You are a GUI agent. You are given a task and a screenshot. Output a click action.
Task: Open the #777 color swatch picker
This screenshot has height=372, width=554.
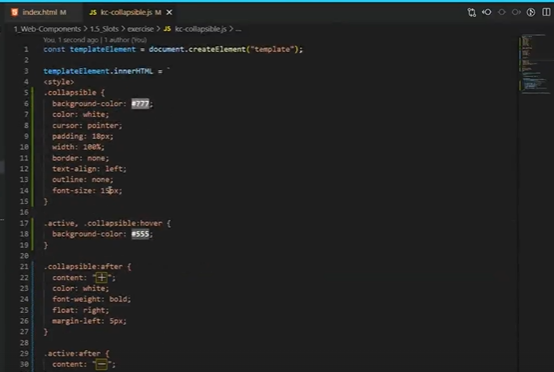(140, 104)
